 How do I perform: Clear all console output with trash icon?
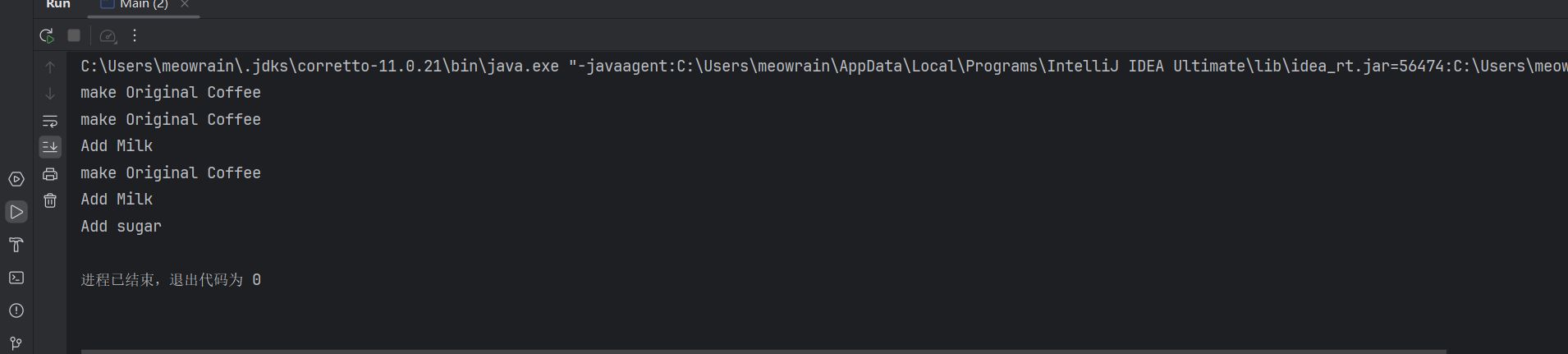tap(50, 200)
